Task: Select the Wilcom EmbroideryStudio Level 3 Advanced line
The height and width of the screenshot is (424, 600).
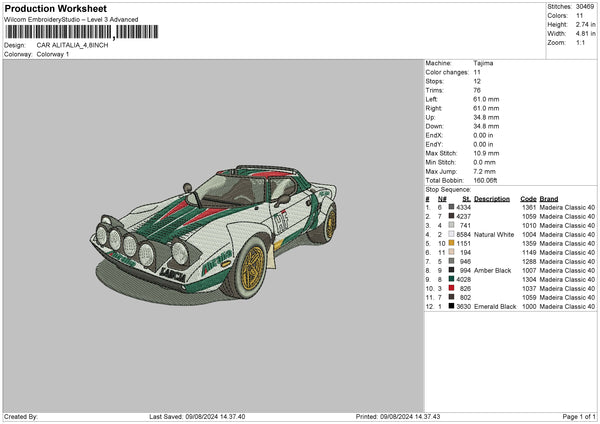Action: click(x=71, y=20)
